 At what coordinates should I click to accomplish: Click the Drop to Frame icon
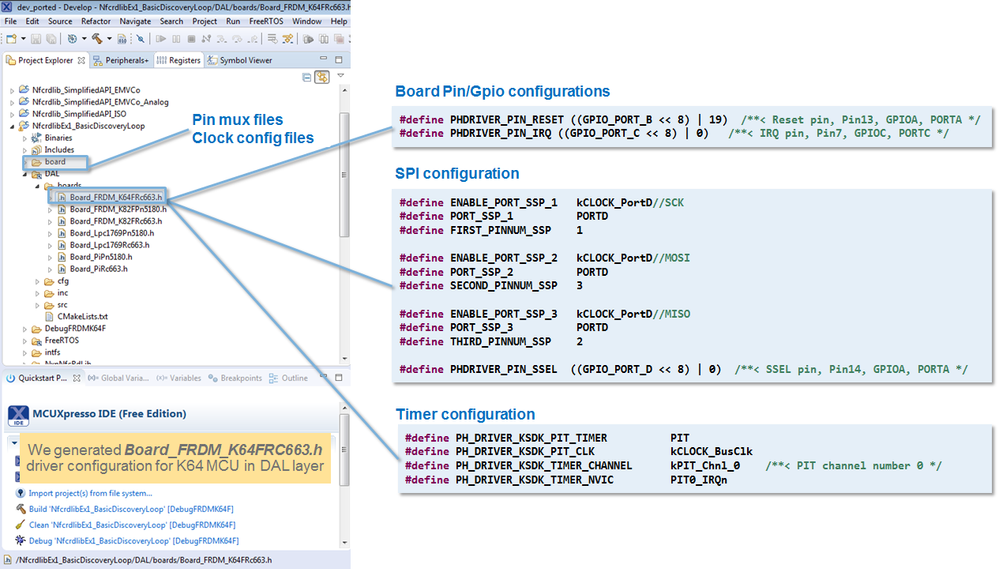click(x=272, y=39)
